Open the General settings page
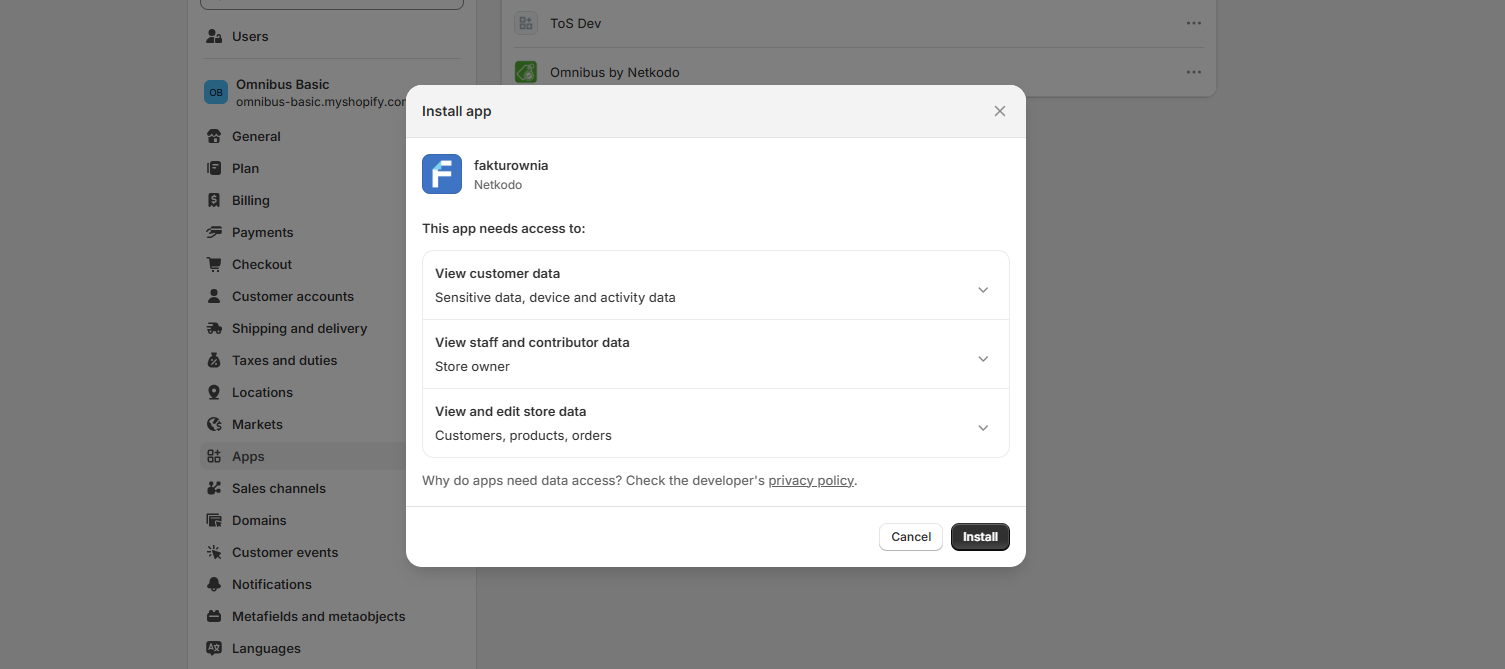The image size is (1505, 669). tap(256, 136)
